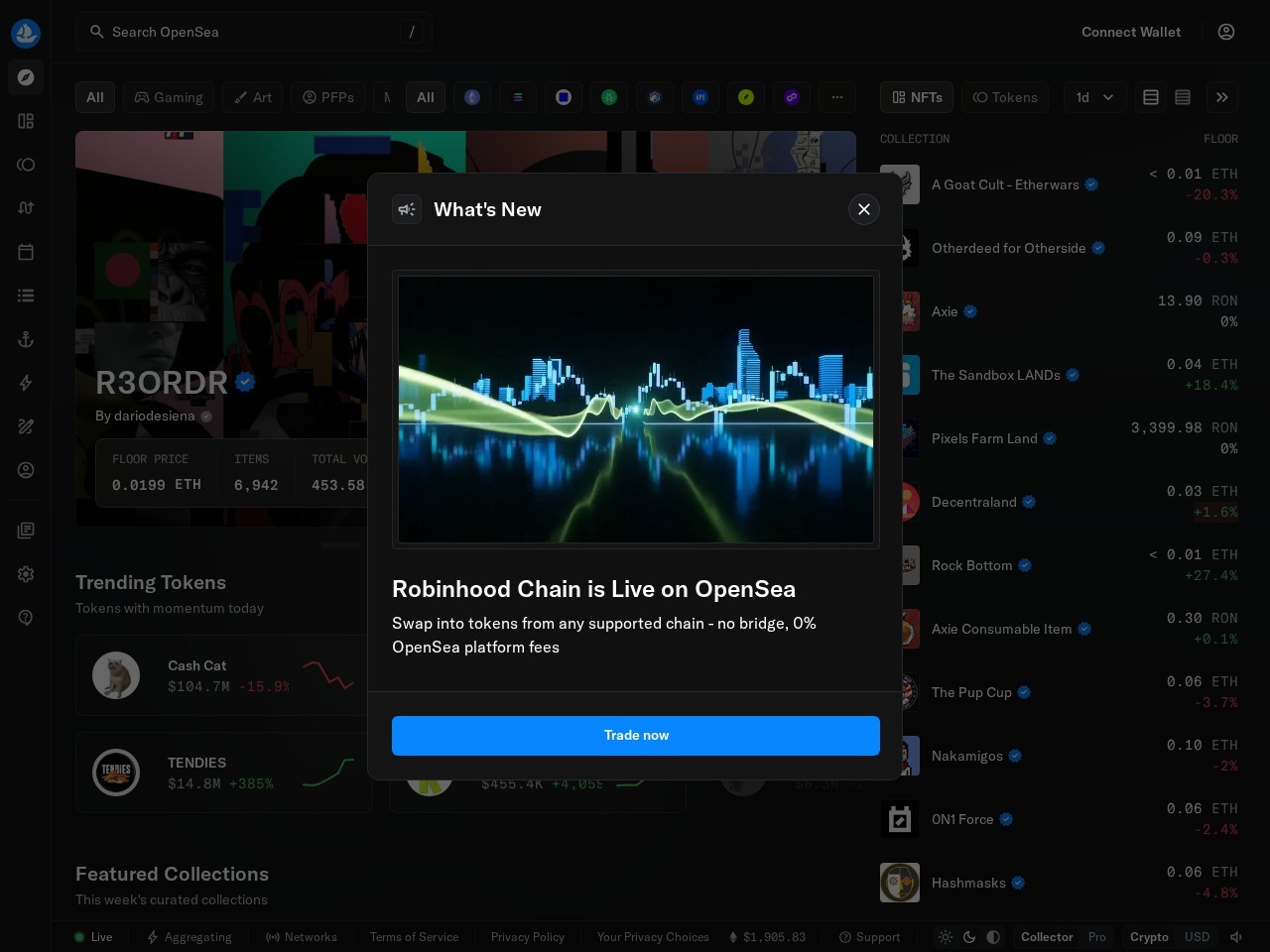Open the 1d timeframe dropdown

pyautogui.click(x=1094, y=97)
